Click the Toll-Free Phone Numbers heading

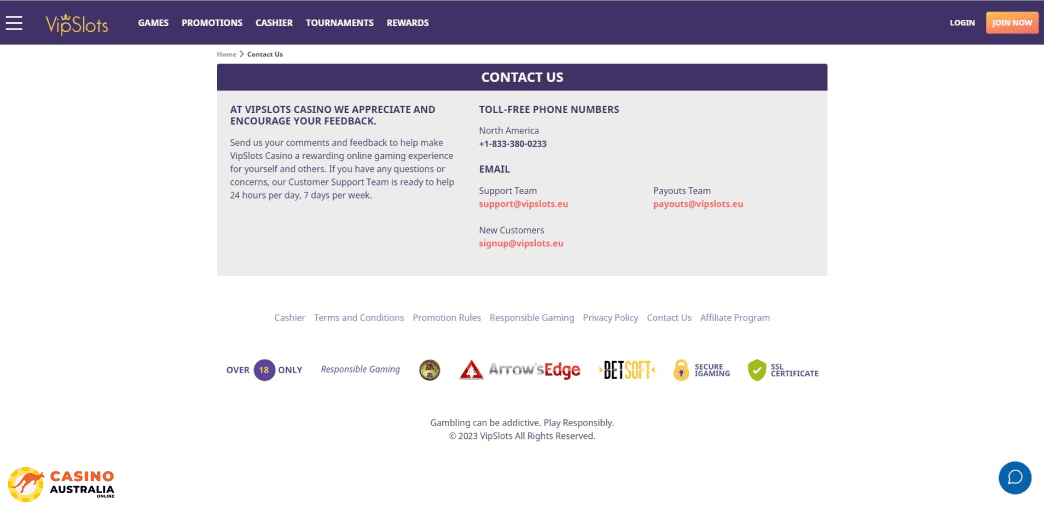click(x=549, y=109)
